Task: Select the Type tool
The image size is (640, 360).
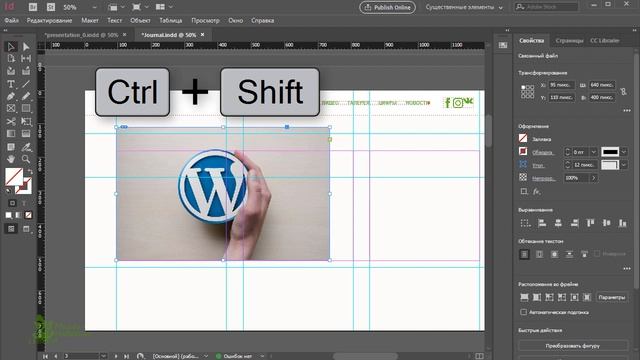Action: pos(11,84)
